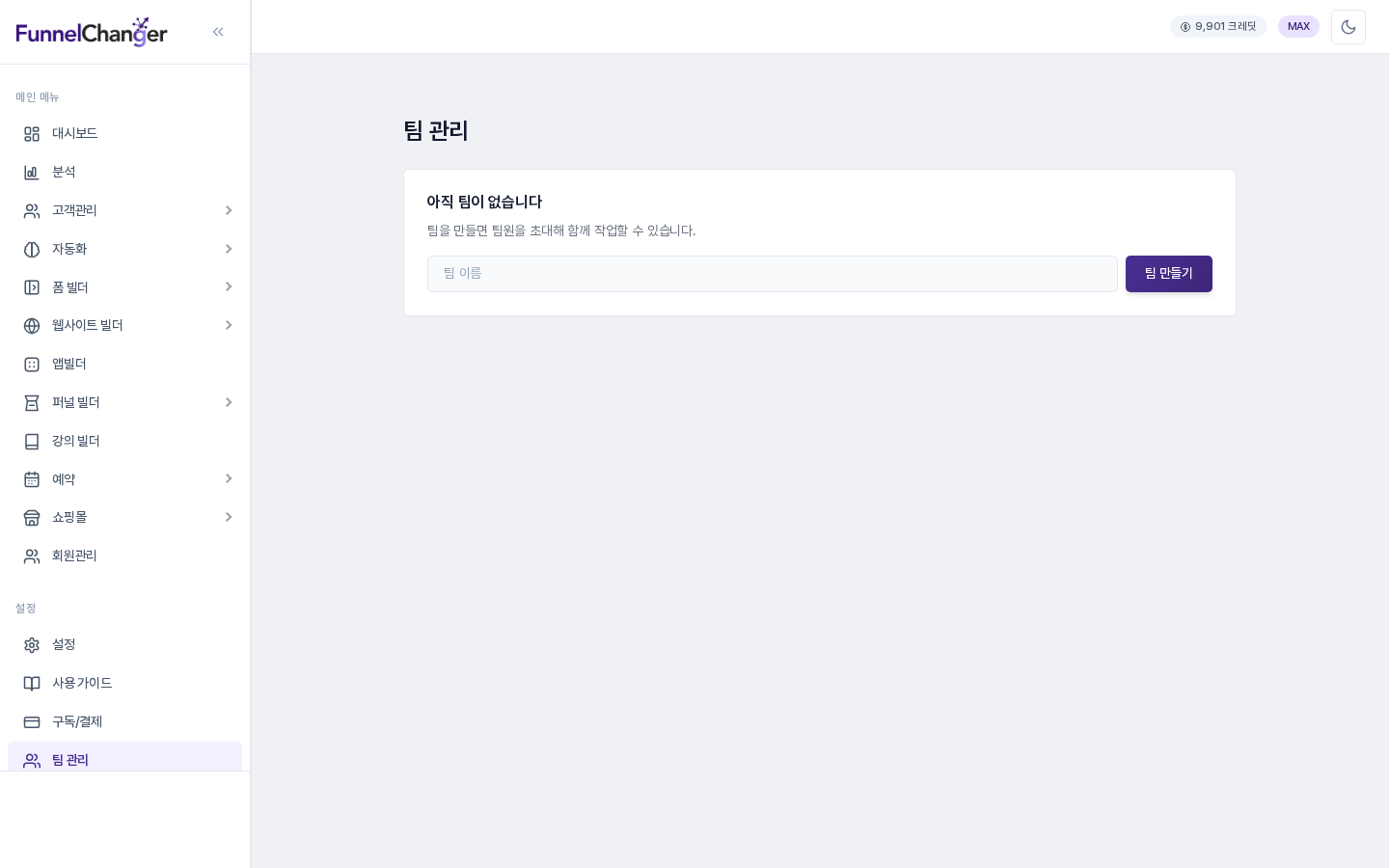This screenshot has height=868, width=1389.
Task: Click the 대시보드 grid icon
Action: 32,134
